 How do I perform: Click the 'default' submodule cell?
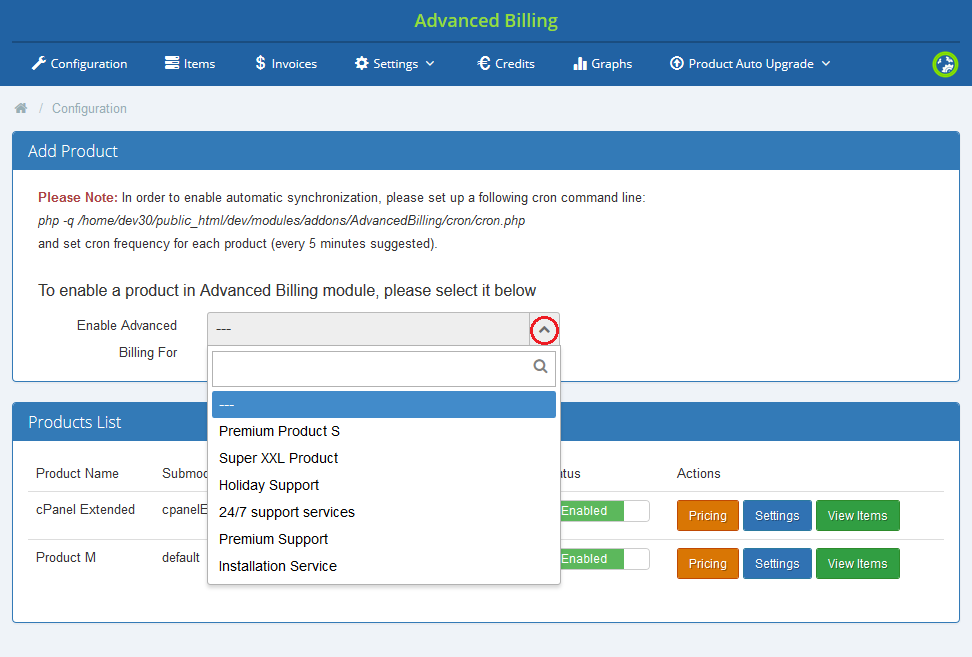pyautogui.click(x=181, y=558)
